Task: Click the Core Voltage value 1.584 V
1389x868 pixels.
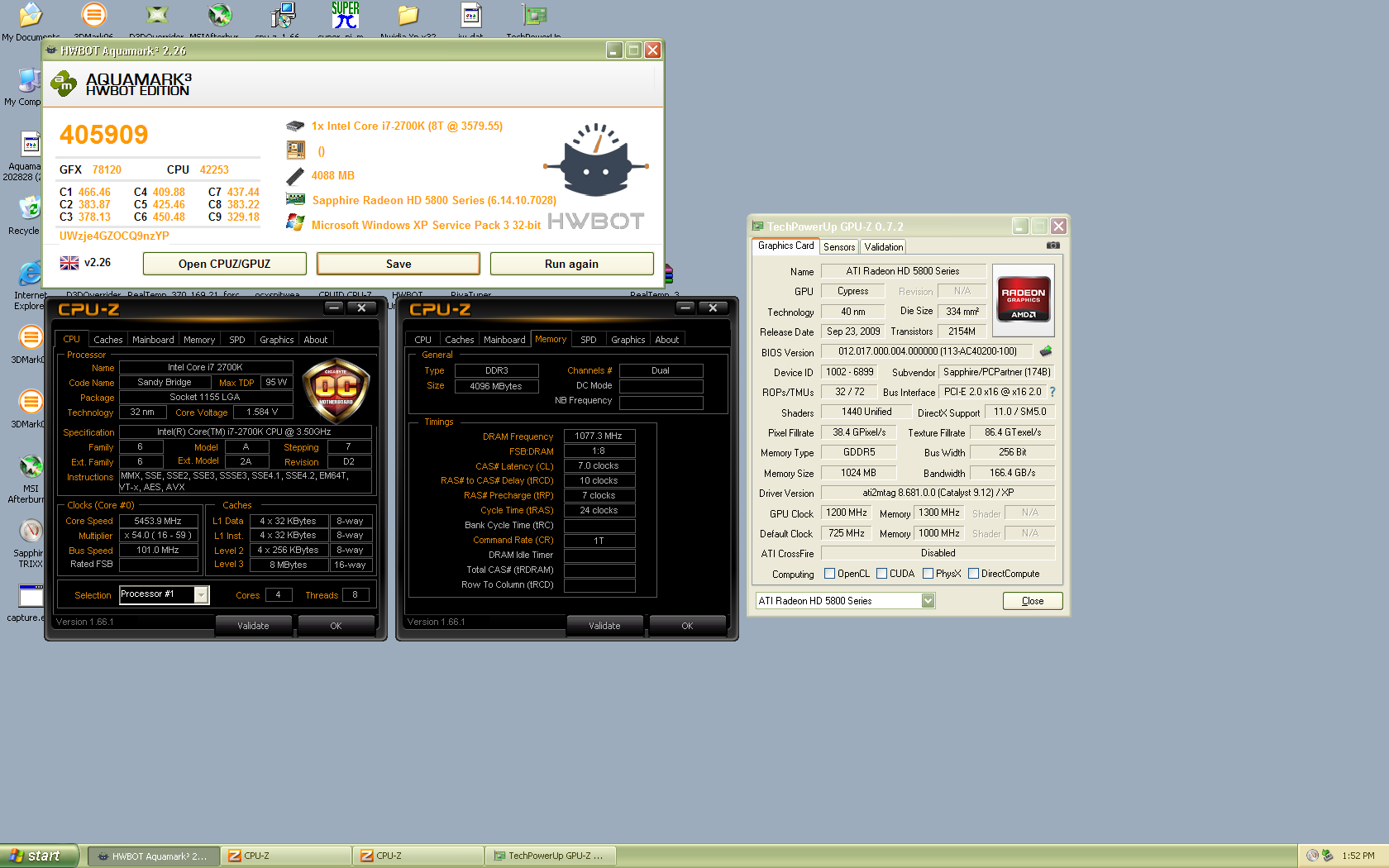Action: click(x=262, y=412)
